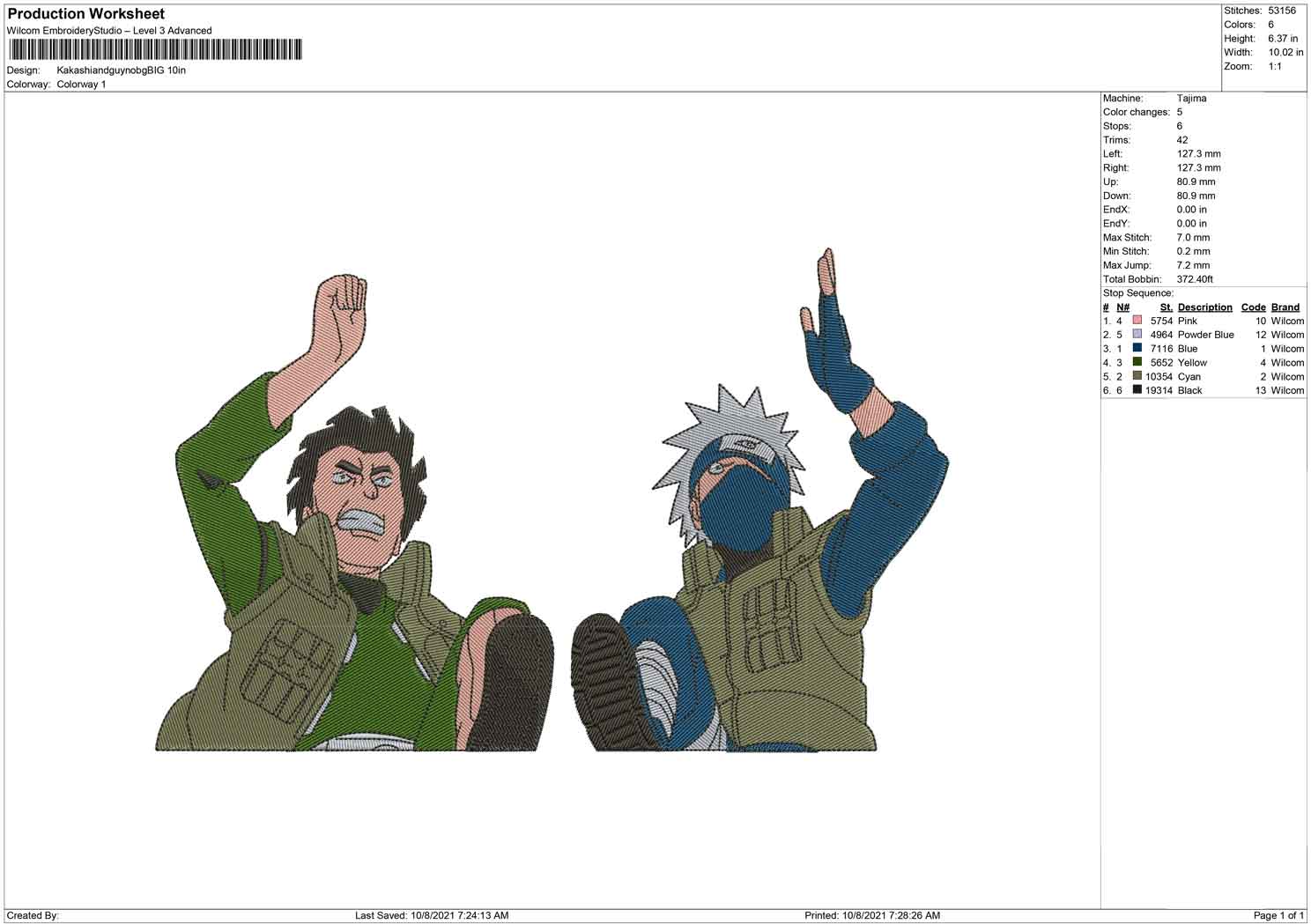Viewport: 1311px width, 924px height.
Task: Click the "Blue" description in row 3
Action: coord(1187,349)
